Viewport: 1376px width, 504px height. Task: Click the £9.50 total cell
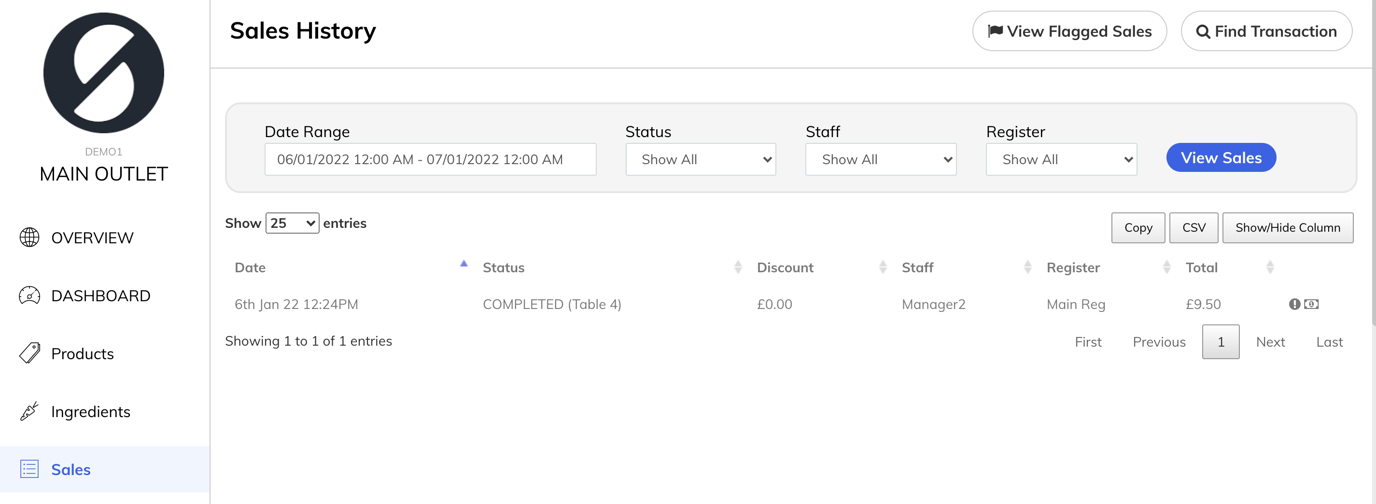[1203, 304]
